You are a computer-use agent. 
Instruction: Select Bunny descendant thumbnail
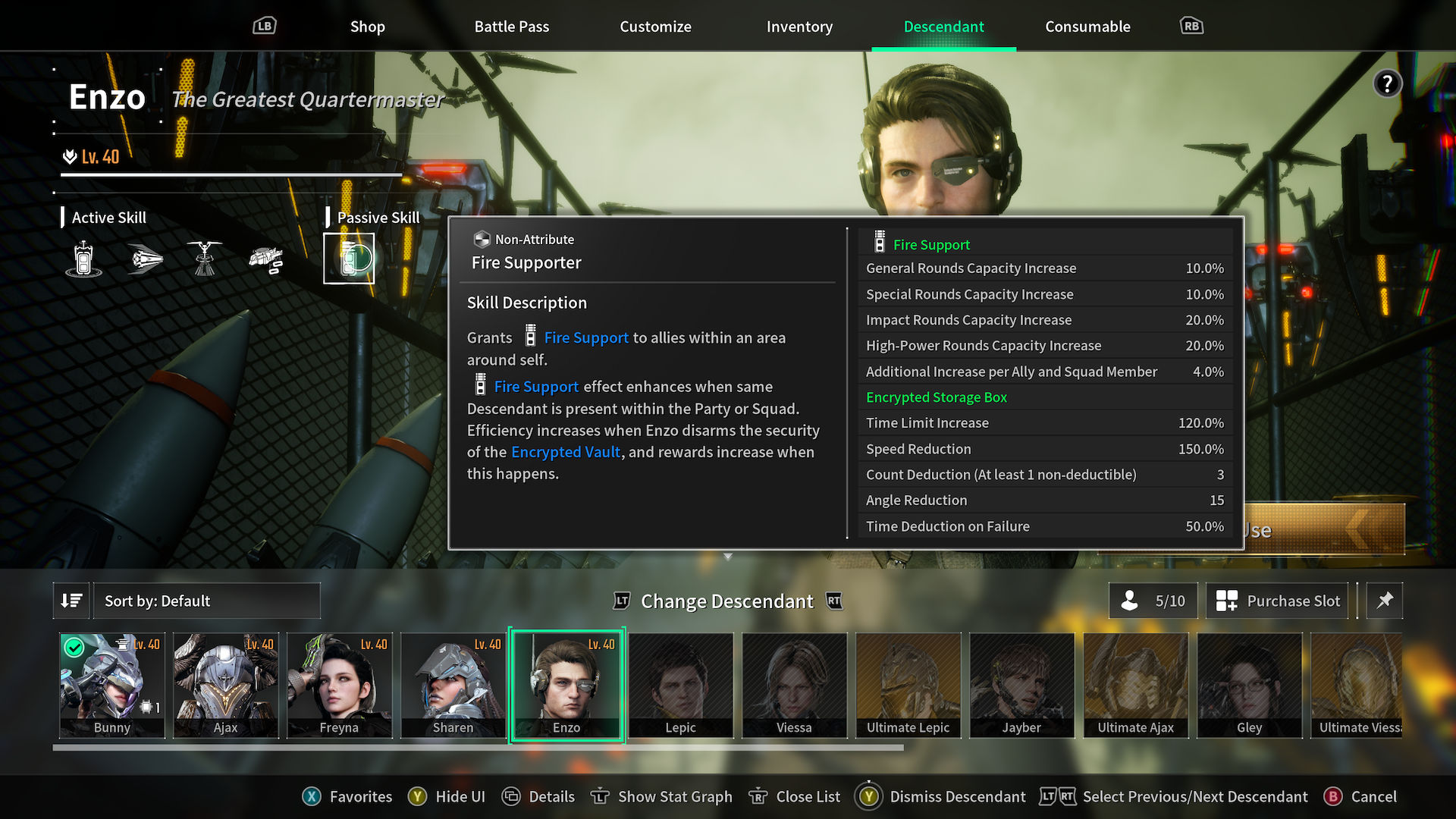(x=112, y=685)
